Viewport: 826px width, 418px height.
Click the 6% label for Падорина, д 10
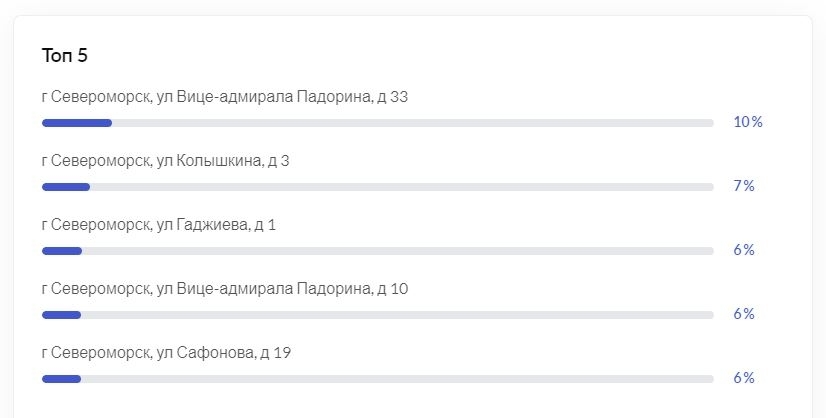(744, 314)
